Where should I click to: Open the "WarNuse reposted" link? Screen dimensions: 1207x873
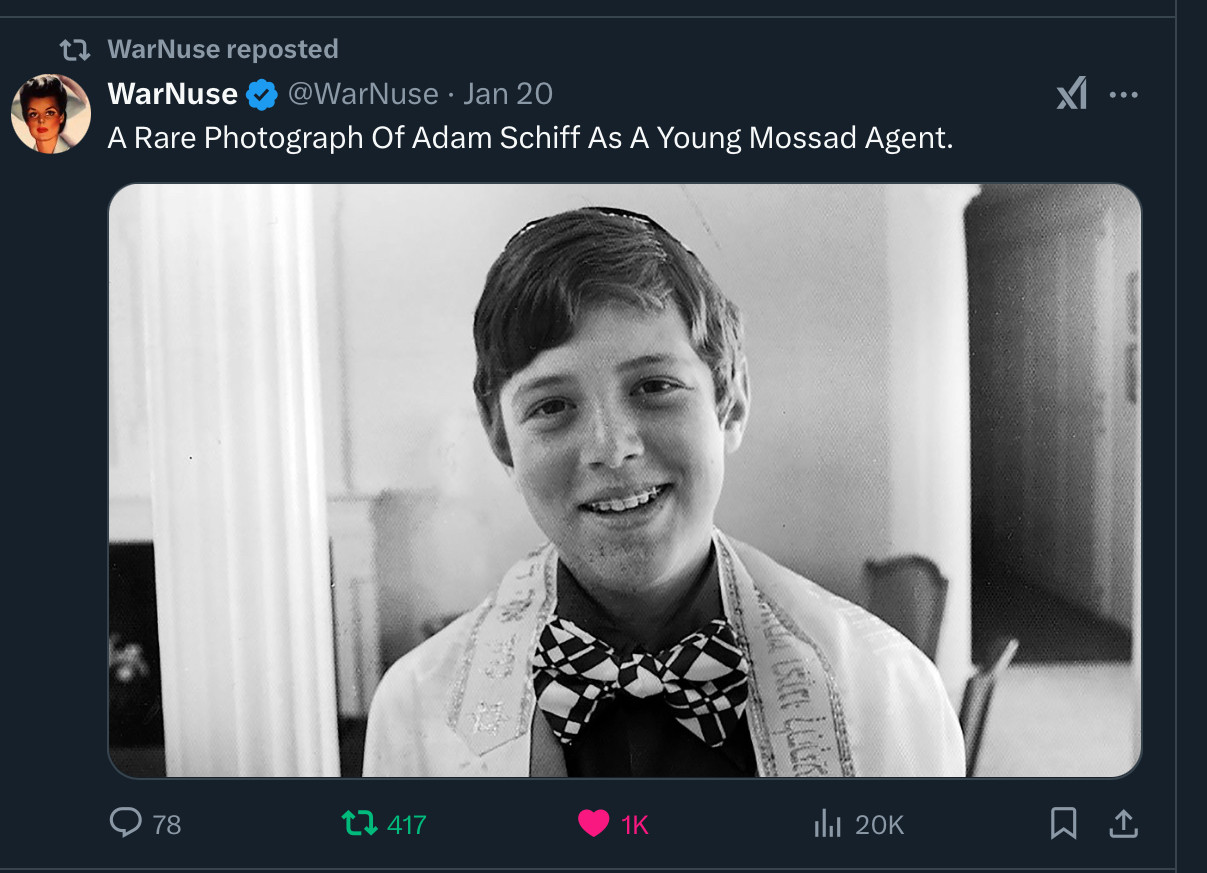pyautogui.click(x=222, y=49)
